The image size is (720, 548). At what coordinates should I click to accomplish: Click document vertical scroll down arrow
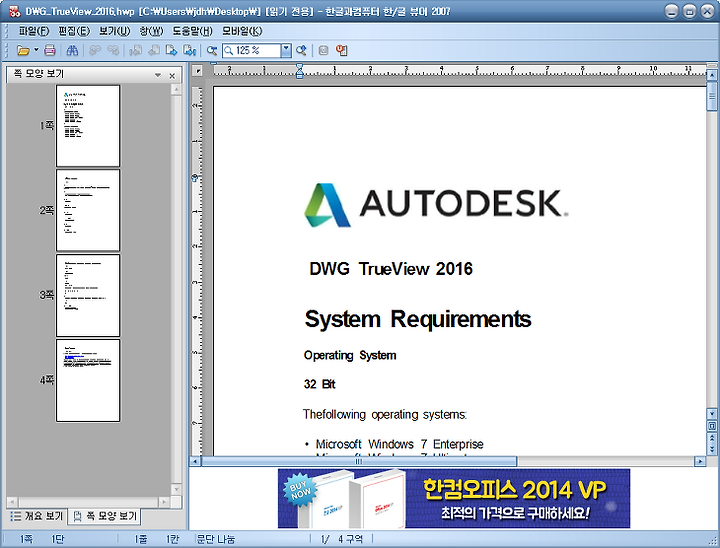point(712,413)
